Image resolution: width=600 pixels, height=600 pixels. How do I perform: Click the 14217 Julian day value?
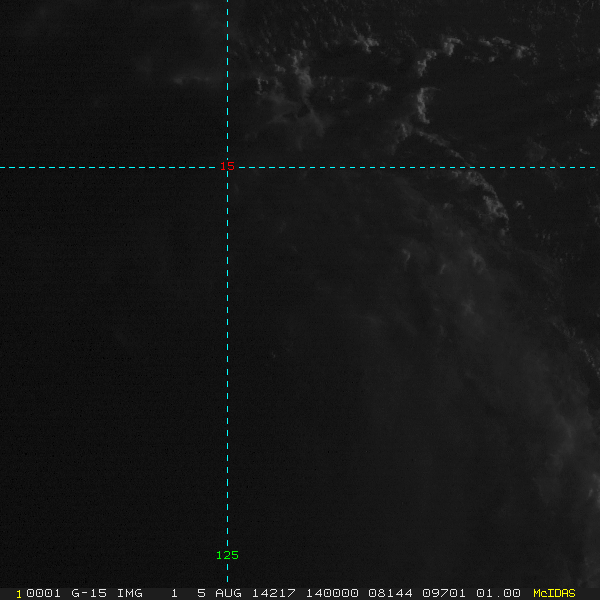pyautogui.click(x=274, y=593)
